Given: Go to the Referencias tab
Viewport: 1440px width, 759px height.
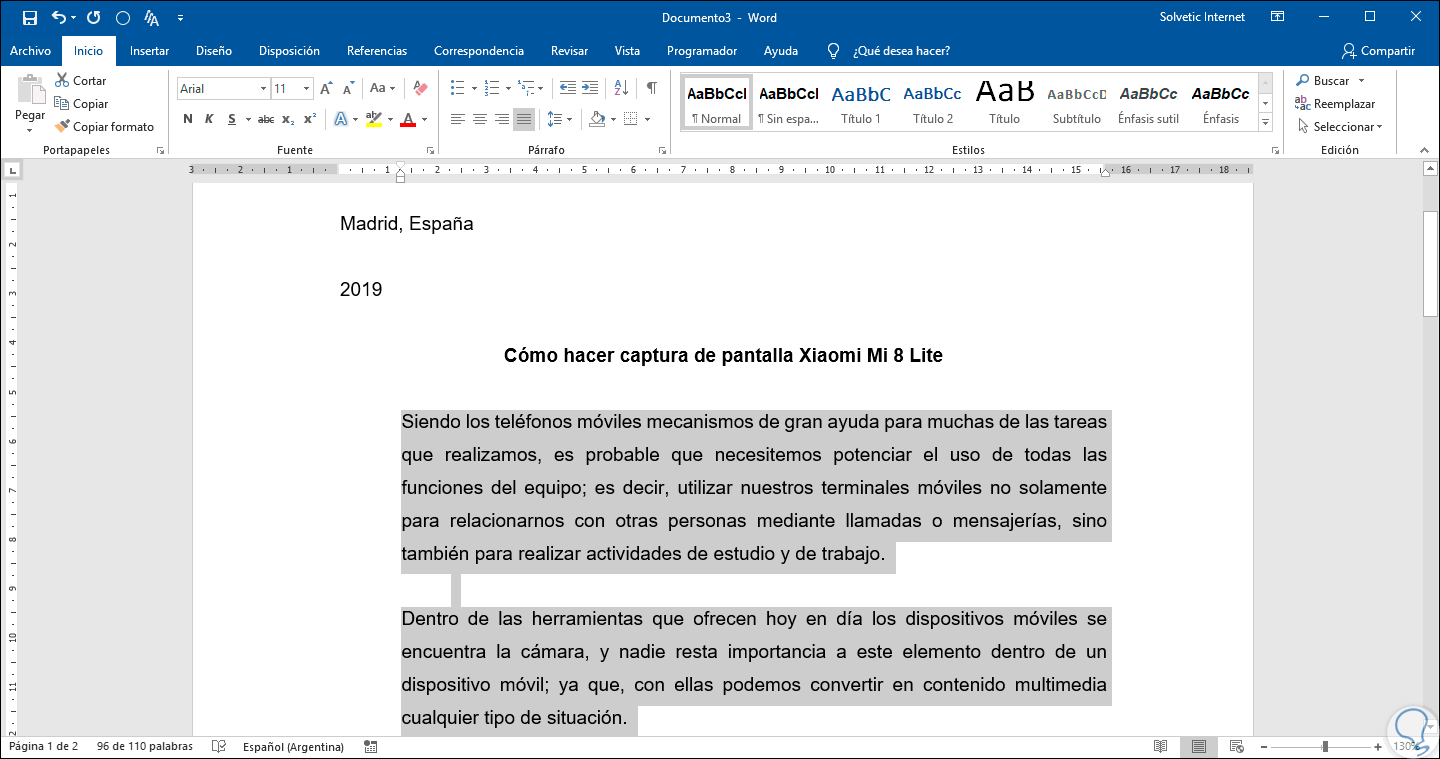Looking at the screenshot, I should click(377, 51).
